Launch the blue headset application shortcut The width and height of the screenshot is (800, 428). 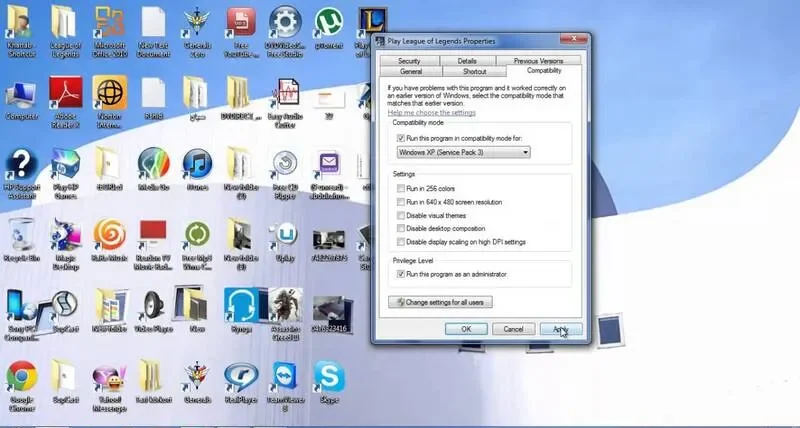pos(241,306)
